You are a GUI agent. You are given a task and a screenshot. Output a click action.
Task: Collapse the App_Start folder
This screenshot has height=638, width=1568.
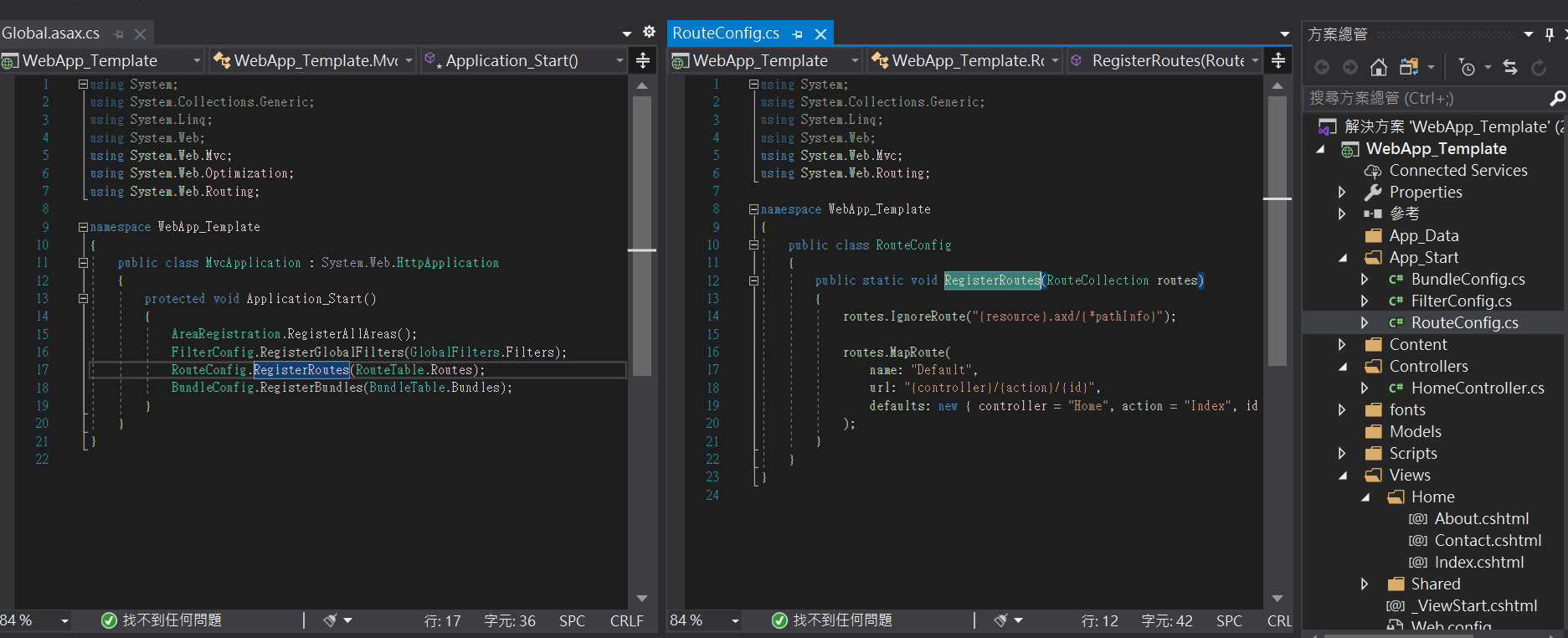click(1343, 258)
